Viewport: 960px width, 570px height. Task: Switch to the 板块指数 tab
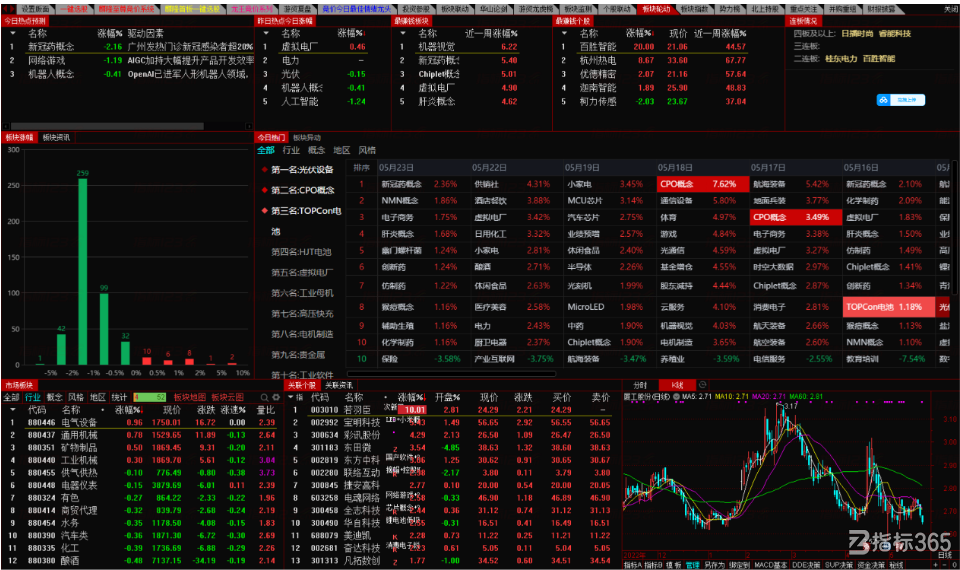[x=694, y=9]
